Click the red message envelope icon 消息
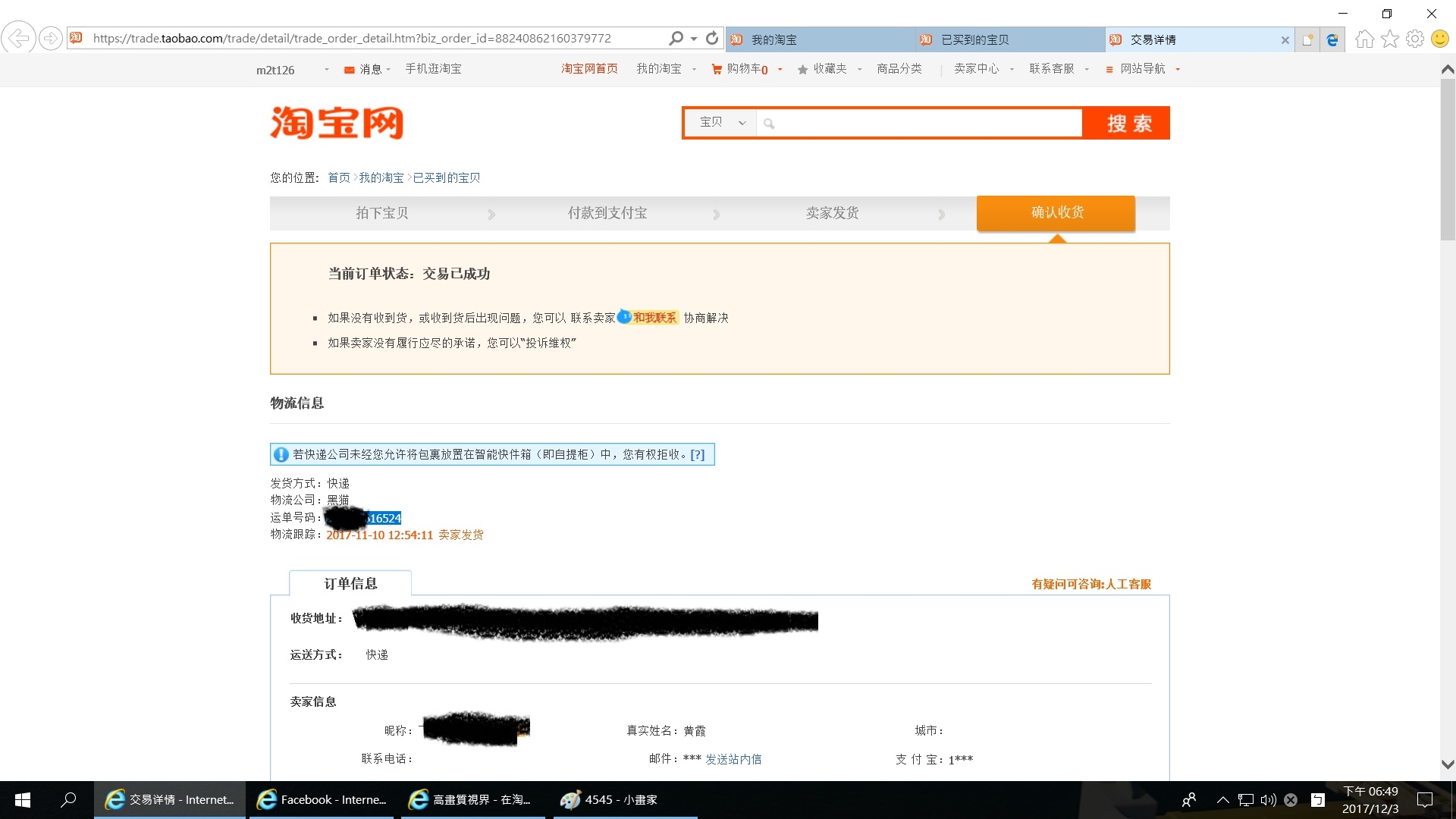The image size is (1456, 819). (349, 70)
